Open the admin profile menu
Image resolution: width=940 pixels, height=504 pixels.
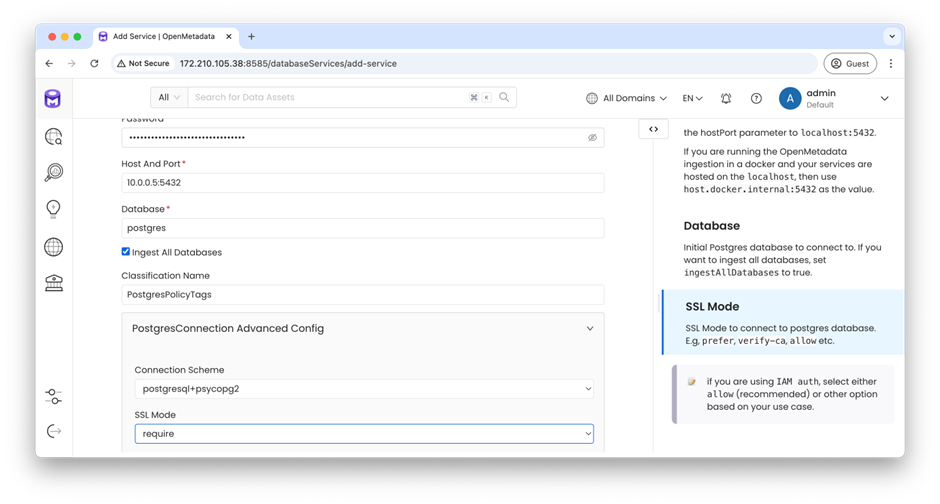pos(833,98)
